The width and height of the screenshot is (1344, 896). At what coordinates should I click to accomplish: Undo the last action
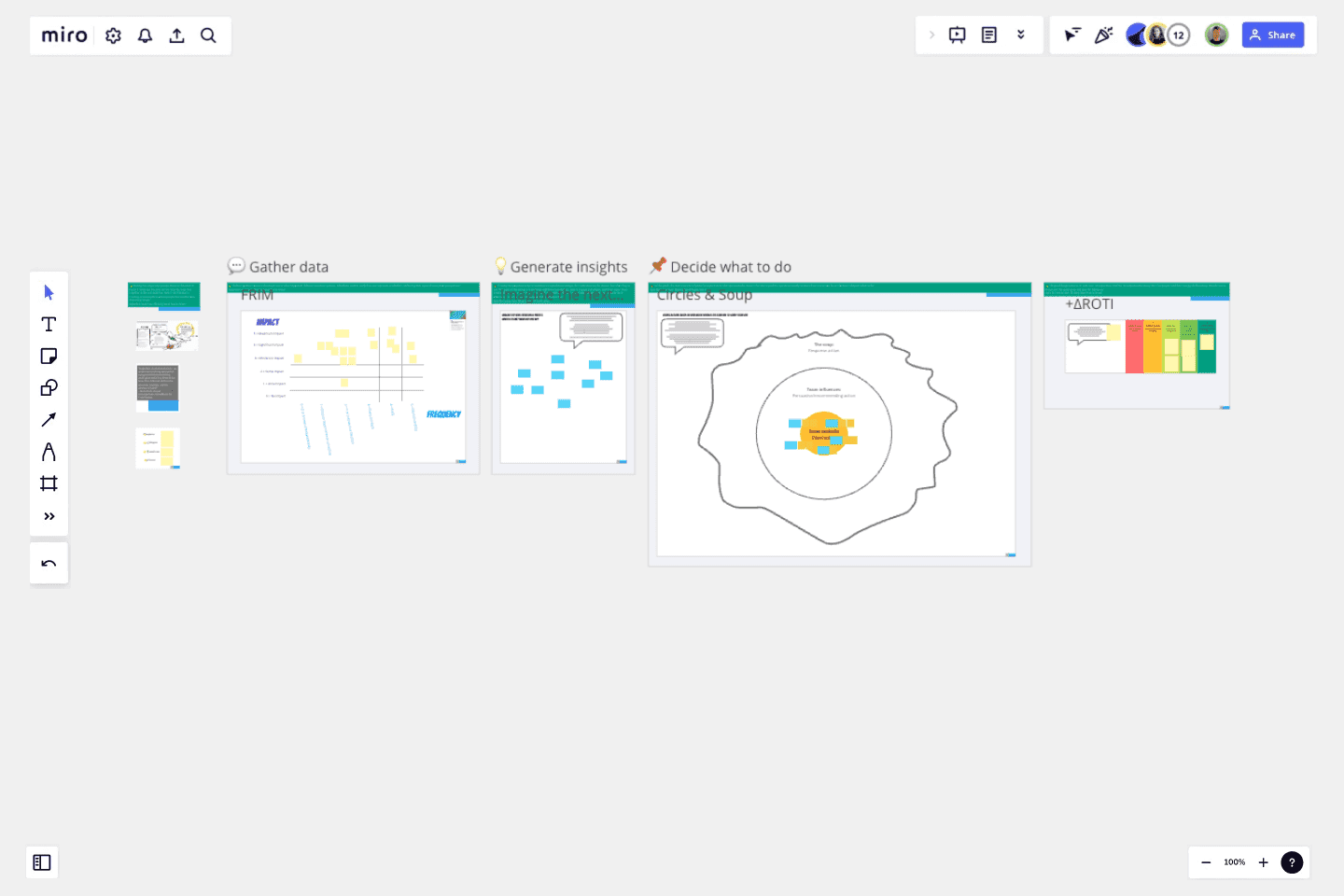tap(49, 564)
